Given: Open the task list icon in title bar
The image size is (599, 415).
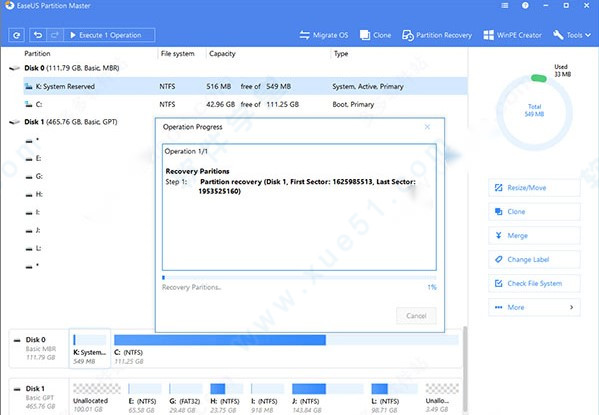Looking at the screenshot, I should coord(505,5).
